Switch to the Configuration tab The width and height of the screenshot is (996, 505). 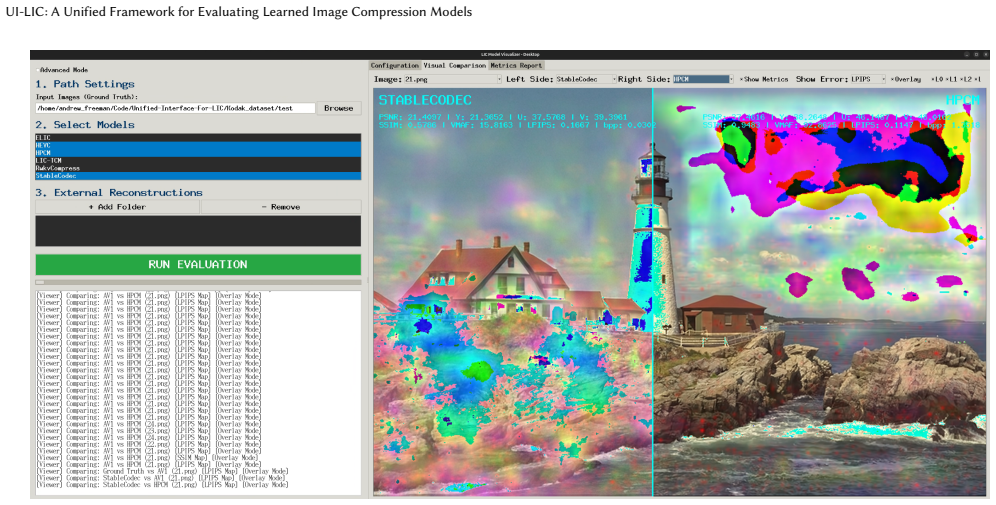pyautogui.click(x=394, y=65)
